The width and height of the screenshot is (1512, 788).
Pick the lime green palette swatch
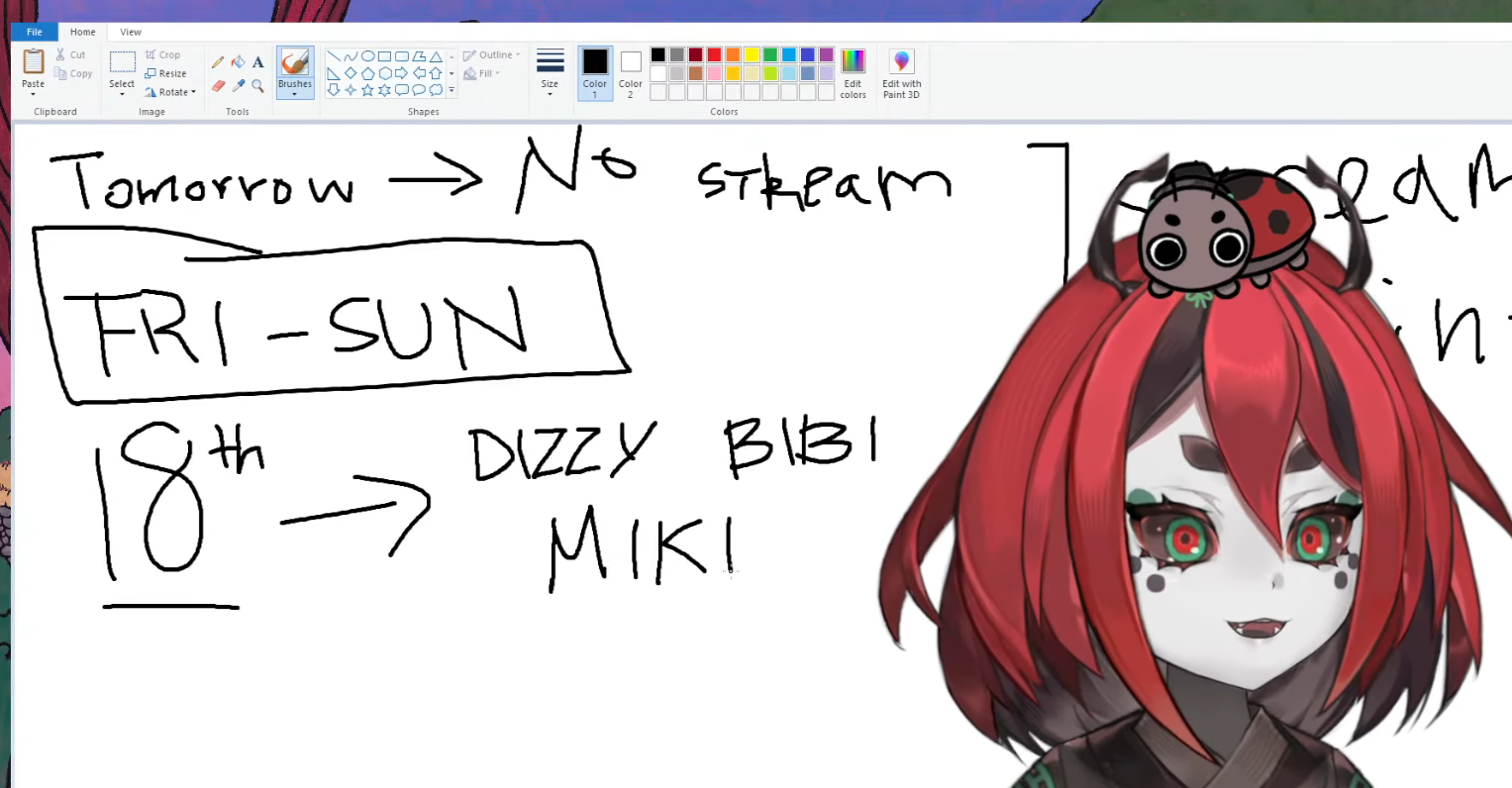tap(770, 73)
